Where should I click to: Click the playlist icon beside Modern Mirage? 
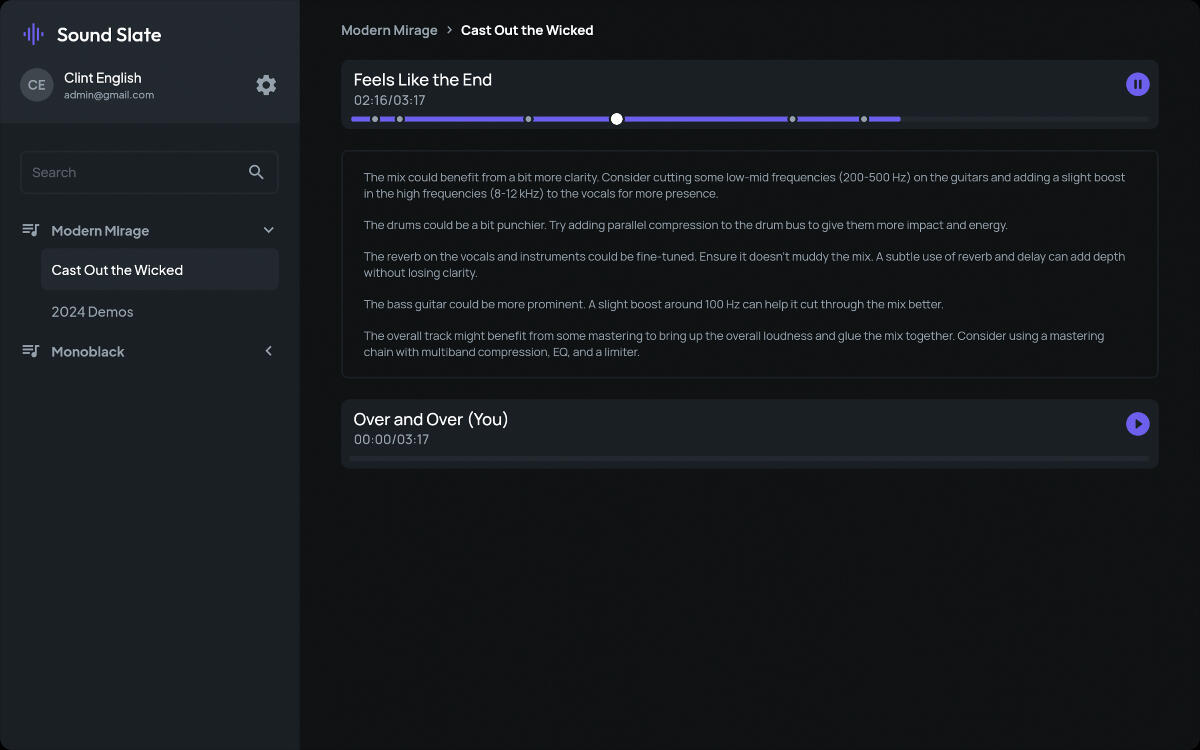pyautogui.click(x=31, y=230)
